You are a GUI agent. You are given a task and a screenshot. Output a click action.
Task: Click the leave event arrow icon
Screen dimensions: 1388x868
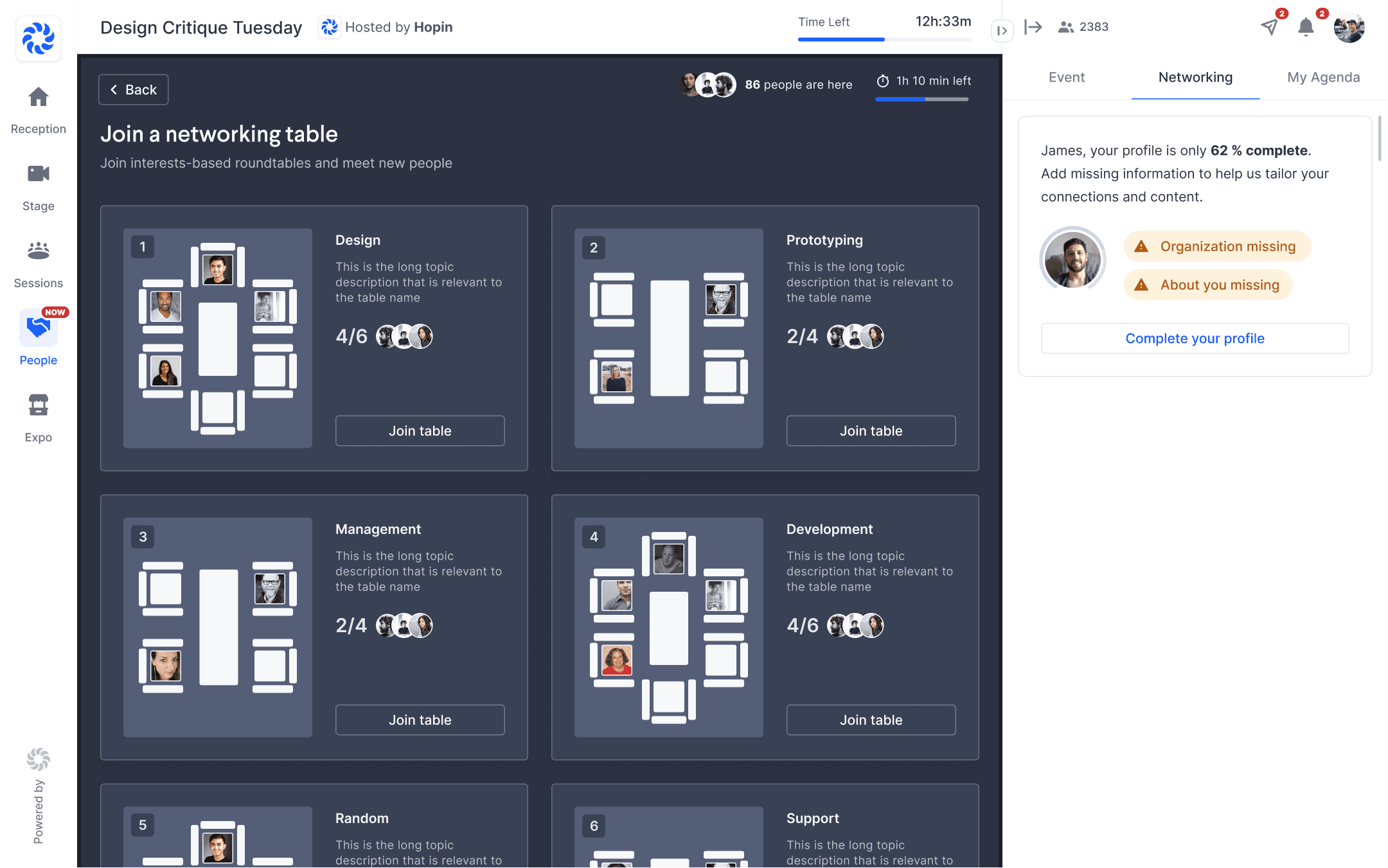click(x=1033, y=27)
